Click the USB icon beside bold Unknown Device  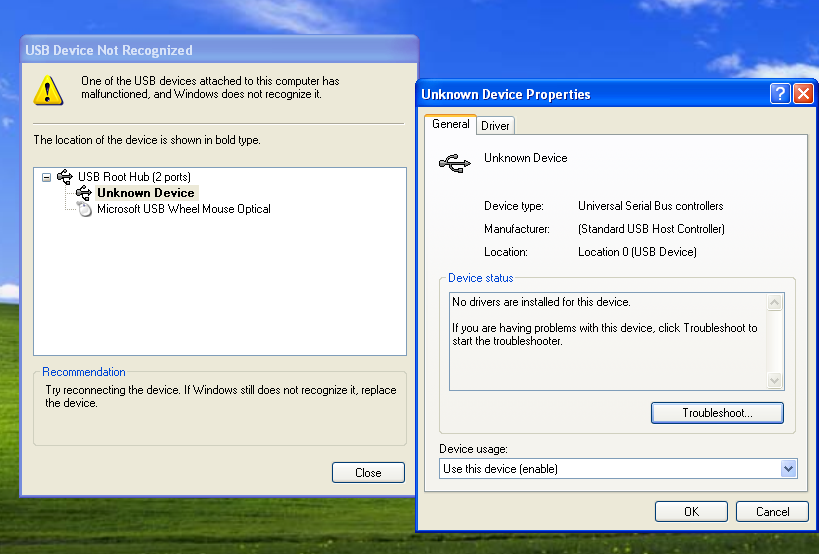point(84,193)
